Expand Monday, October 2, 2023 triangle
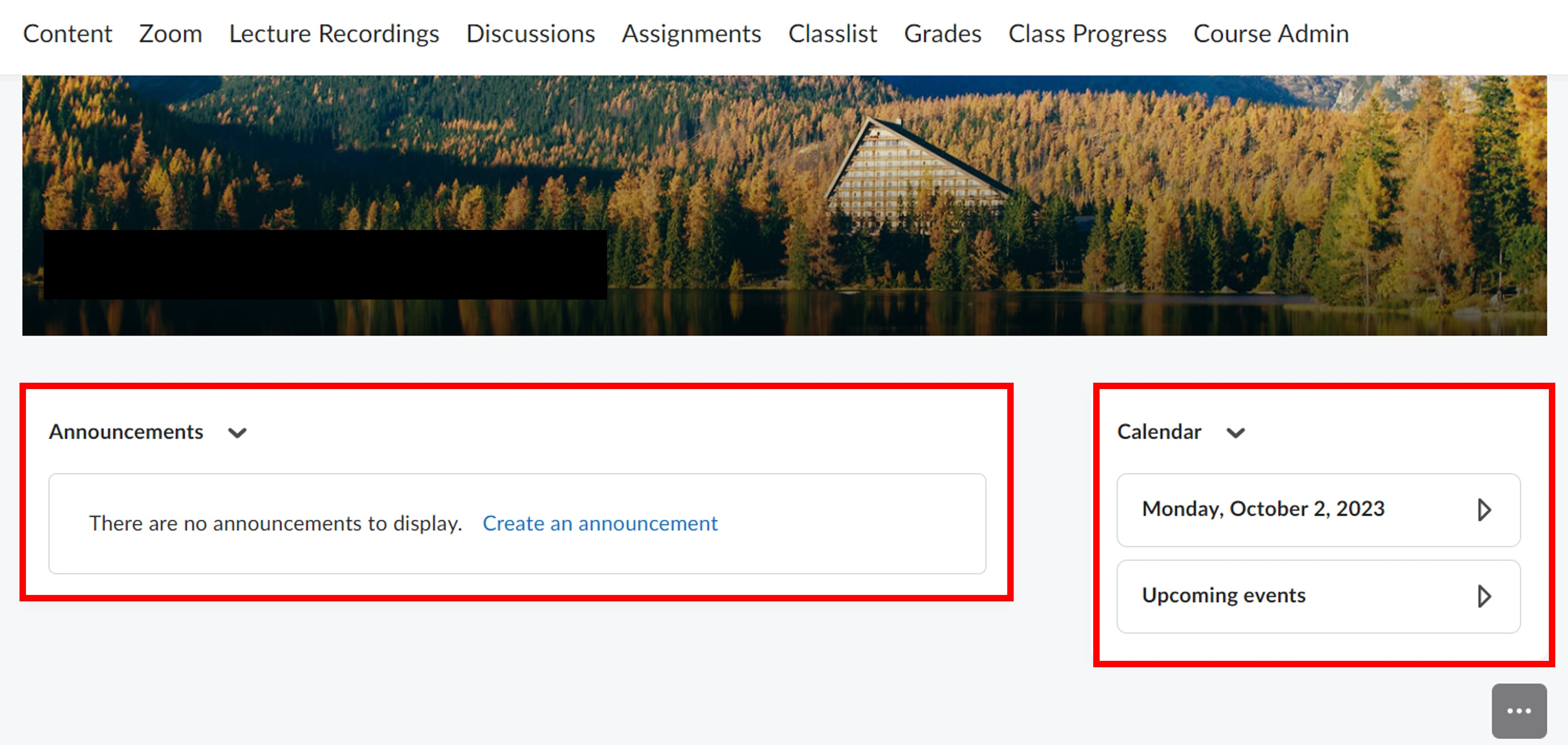Viewport: 1568px width, 745px height. click(x=1484, y=510)
